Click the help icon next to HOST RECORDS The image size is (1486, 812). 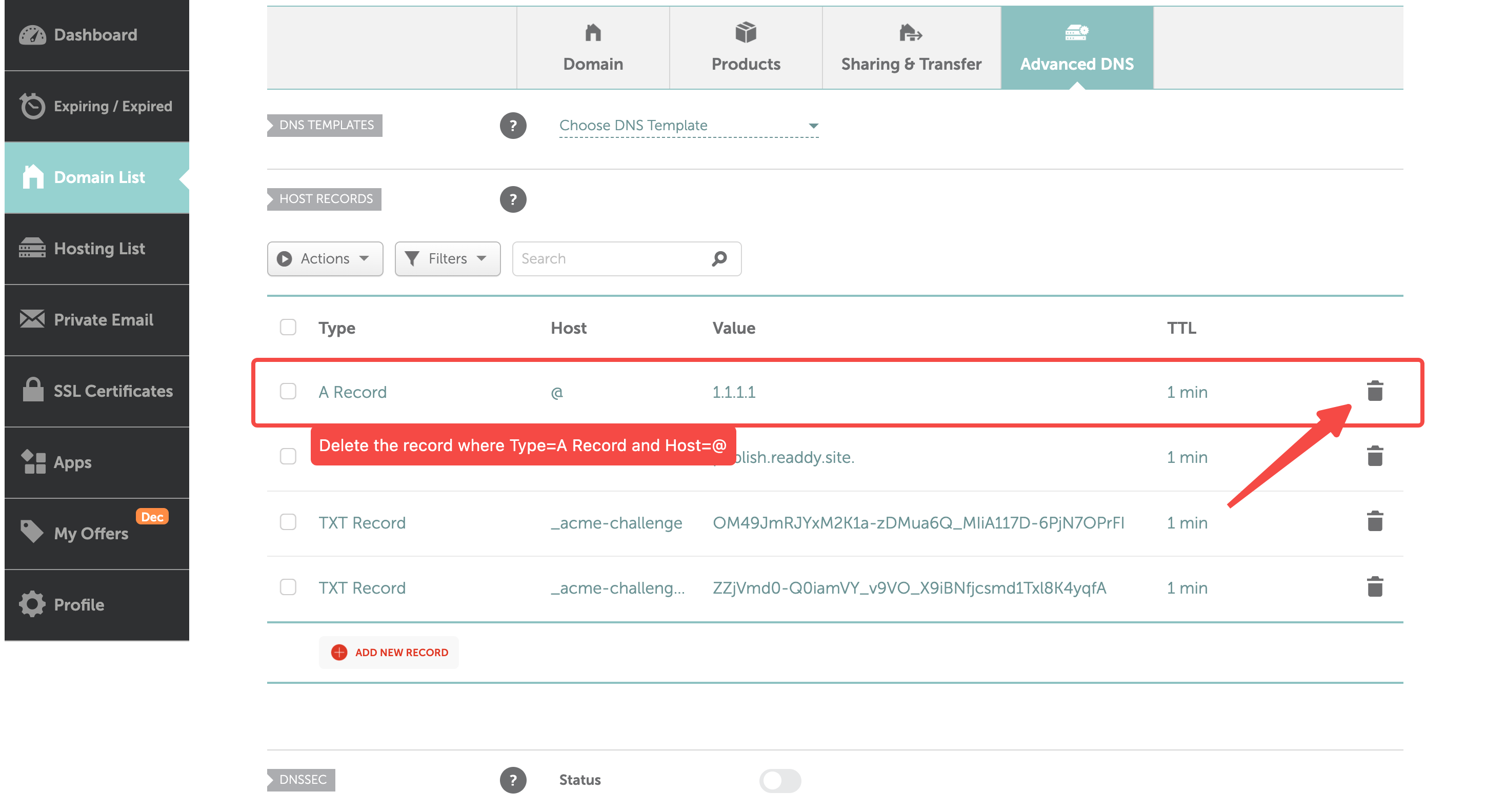click(x=512, y=199)
